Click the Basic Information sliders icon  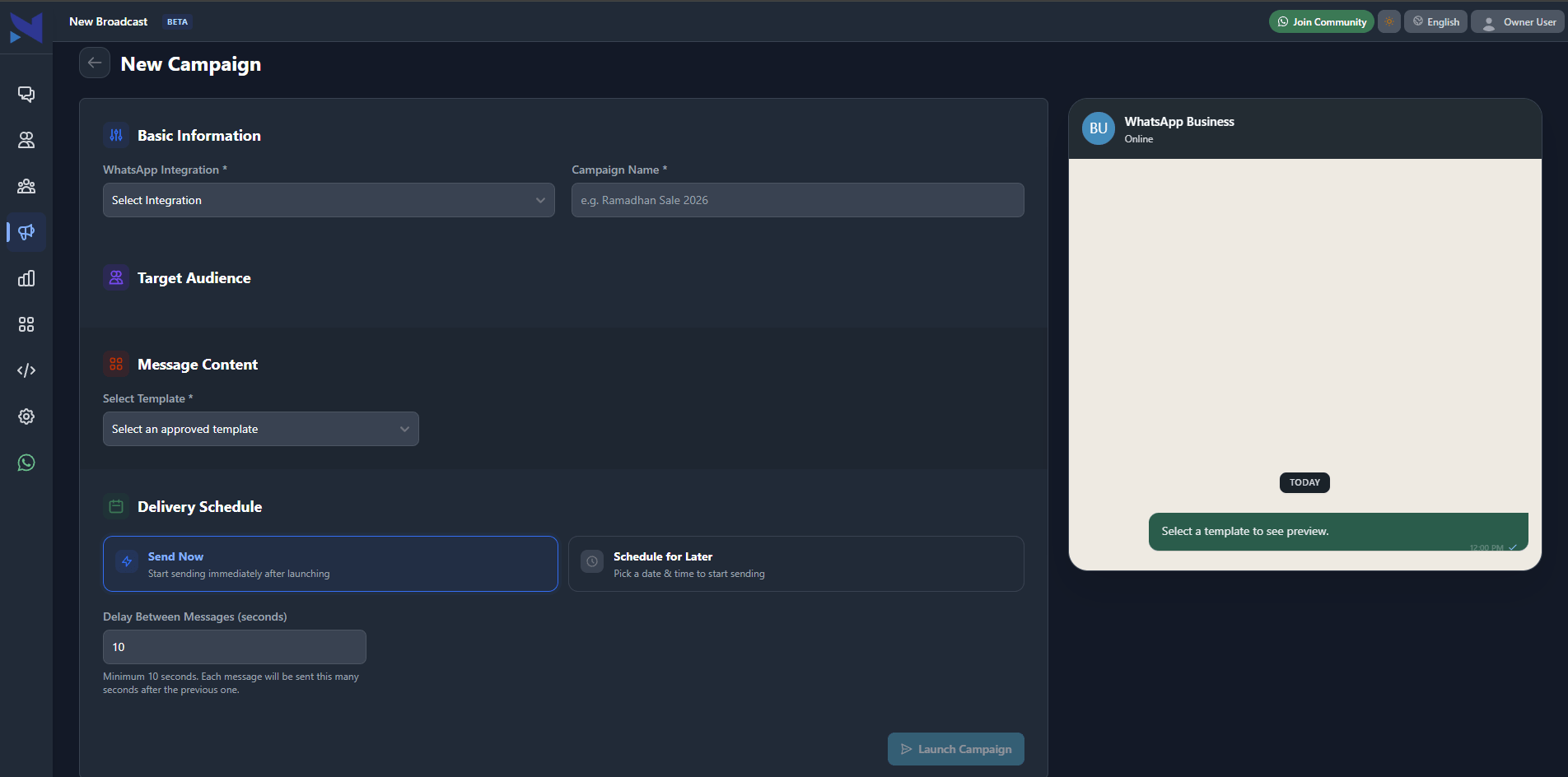click(x=116, y=135)
